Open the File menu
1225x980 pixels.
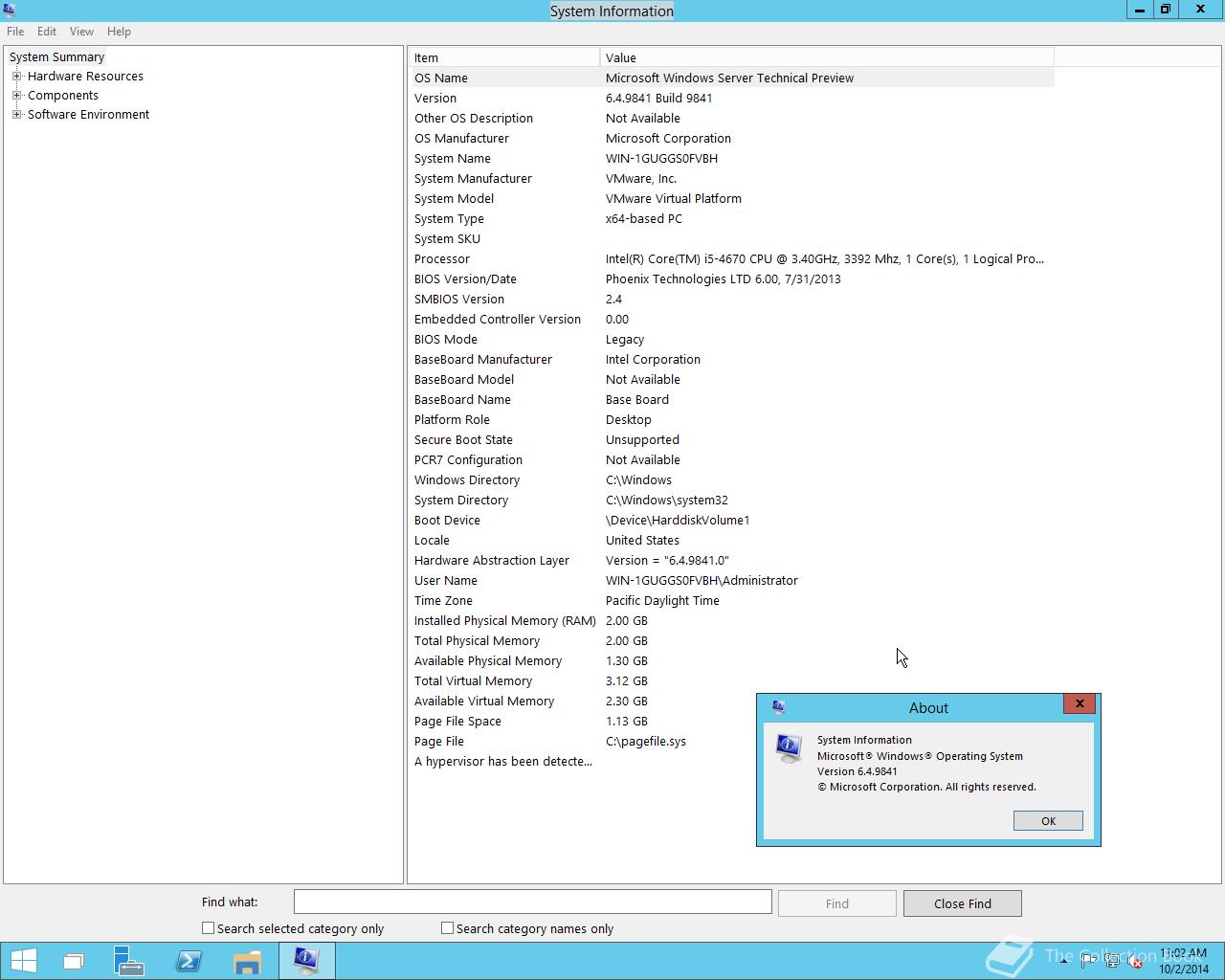(15, 32)
